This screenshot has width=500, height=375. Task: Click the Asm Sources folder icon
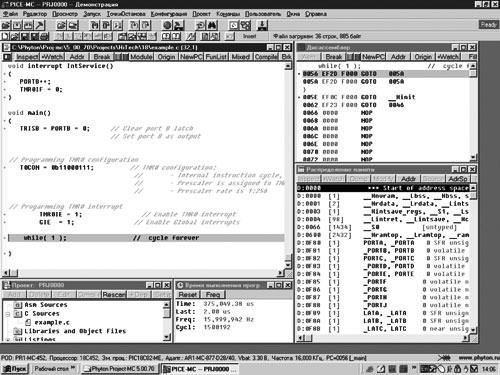[x=18, y=305]
